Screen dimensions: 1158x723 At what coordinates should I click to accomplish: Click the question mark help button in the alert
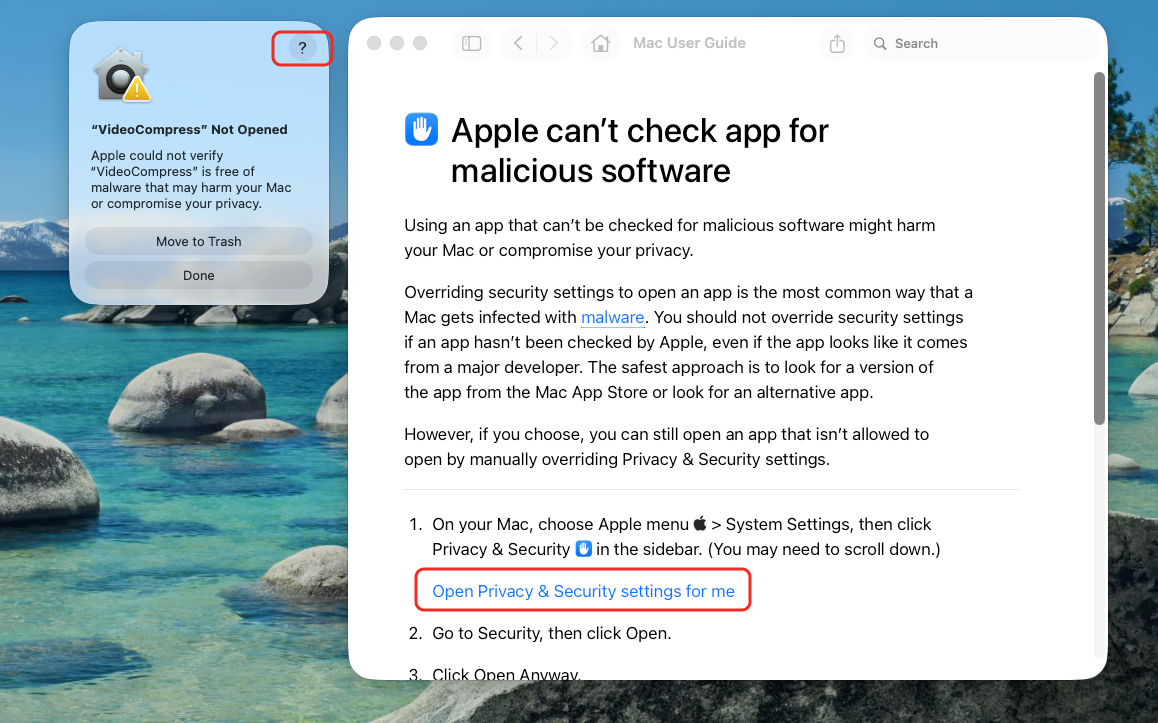(302, 48)
